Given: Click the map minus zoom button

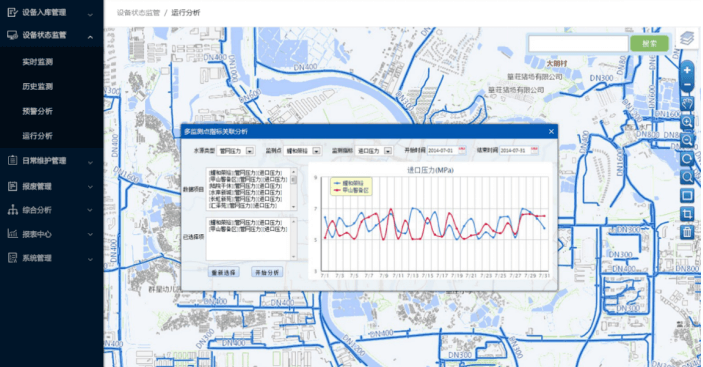Looking at the screenshot, I should [687, 85].
